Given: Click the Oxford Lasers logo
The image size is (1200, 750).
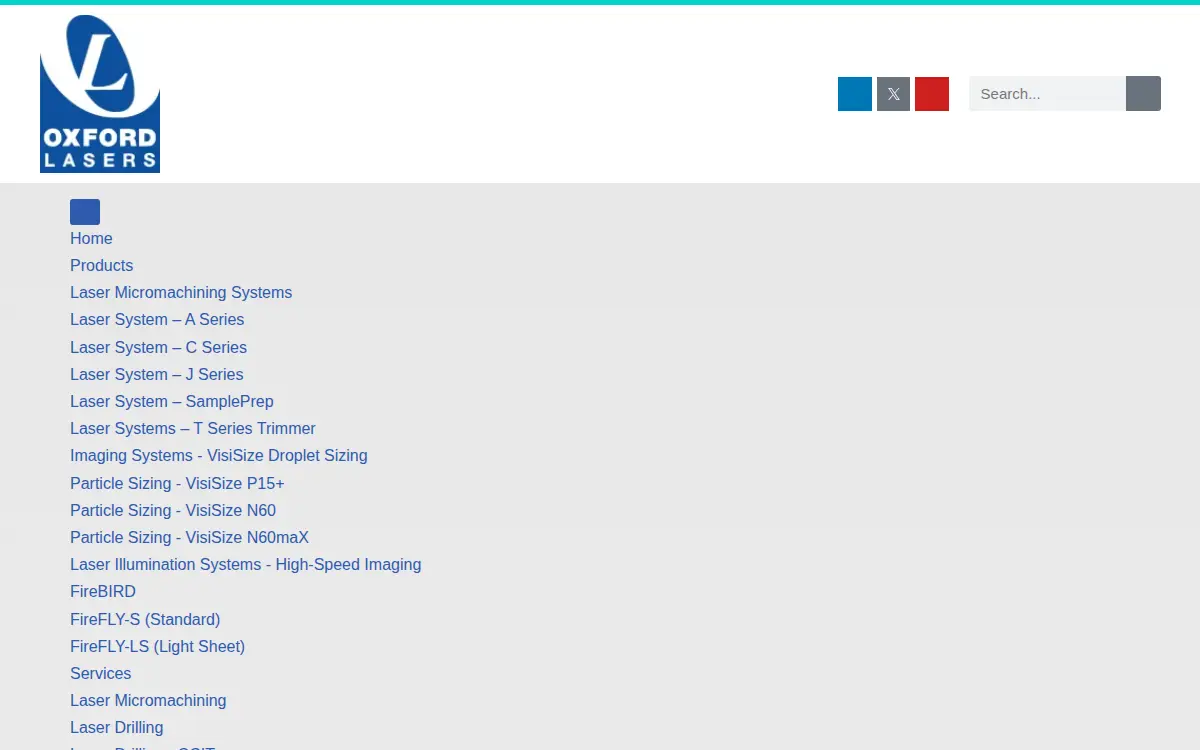Looking at the screenshot, I should [x=100, y=94].
